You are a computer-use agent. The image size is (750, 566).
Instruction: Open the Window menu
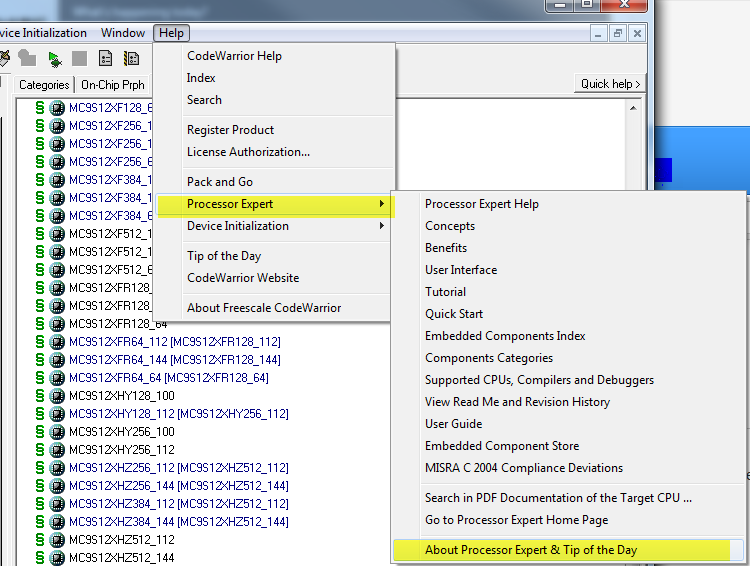click(x=123, y=33)
